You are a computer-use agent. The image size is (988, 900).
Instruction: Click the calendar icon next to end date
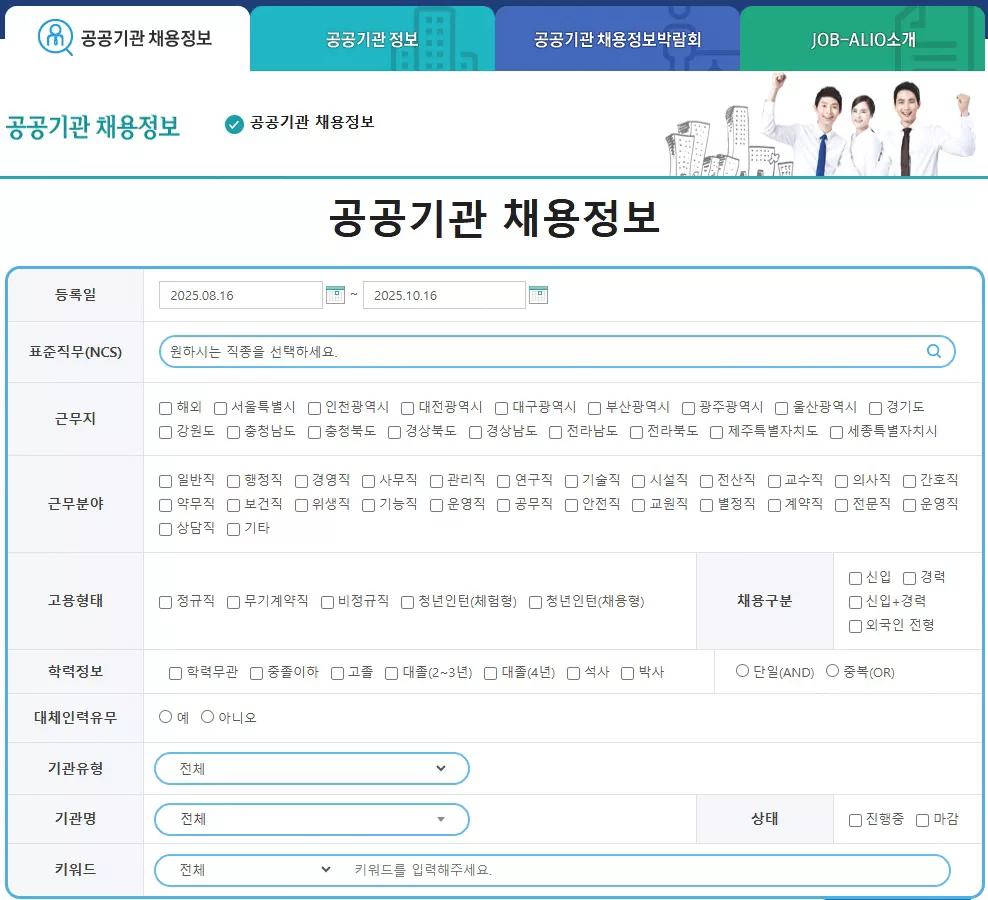[x=538, y=294]
